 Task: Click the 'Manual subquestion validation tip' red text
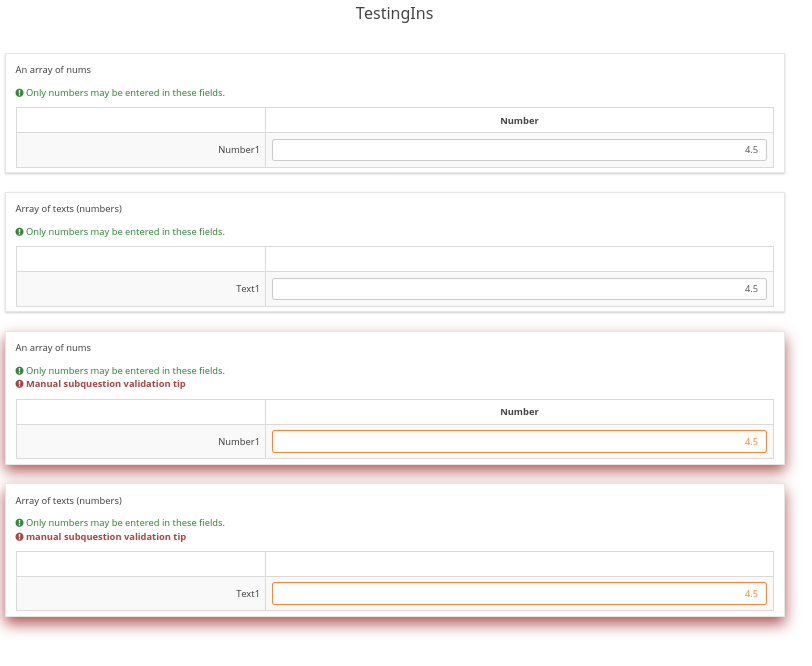coord(105,384)
